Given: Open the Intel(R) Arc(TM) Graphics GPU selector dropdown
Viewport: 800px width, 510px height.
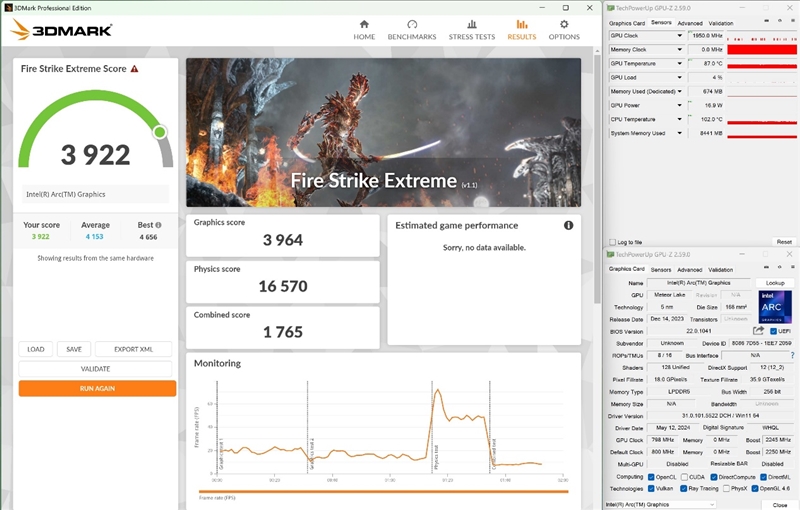Looking at the screenshot, I should 661,504.
